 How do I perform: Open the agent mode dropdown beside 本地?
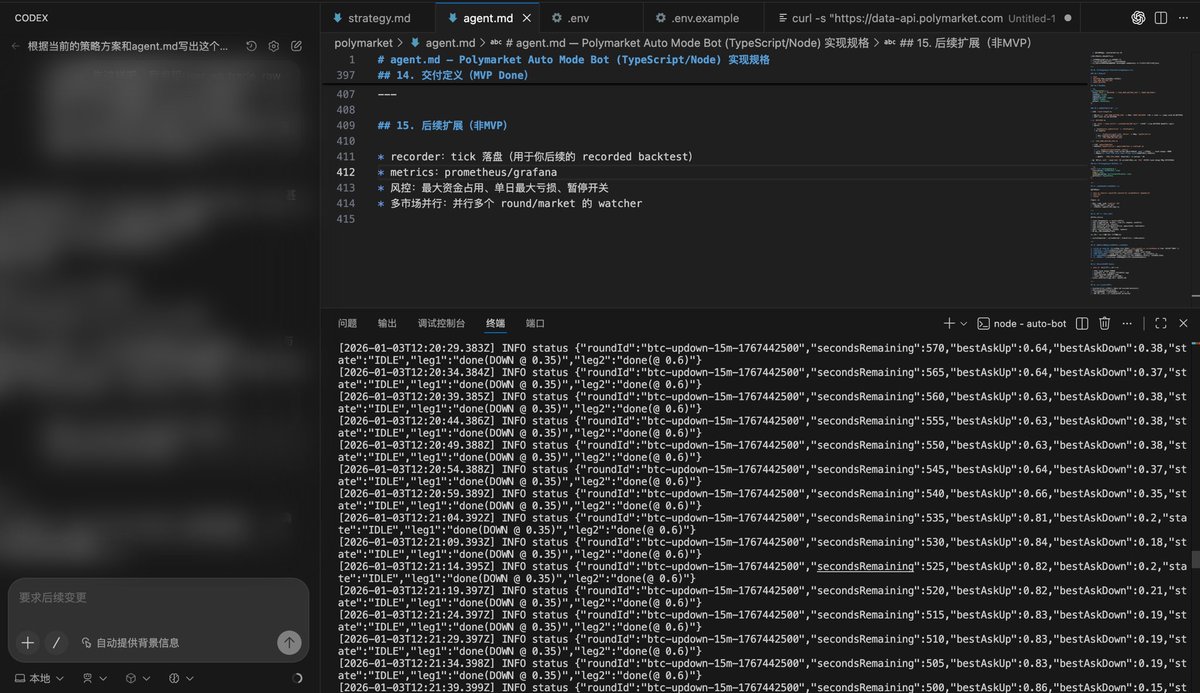coord(93,678)
